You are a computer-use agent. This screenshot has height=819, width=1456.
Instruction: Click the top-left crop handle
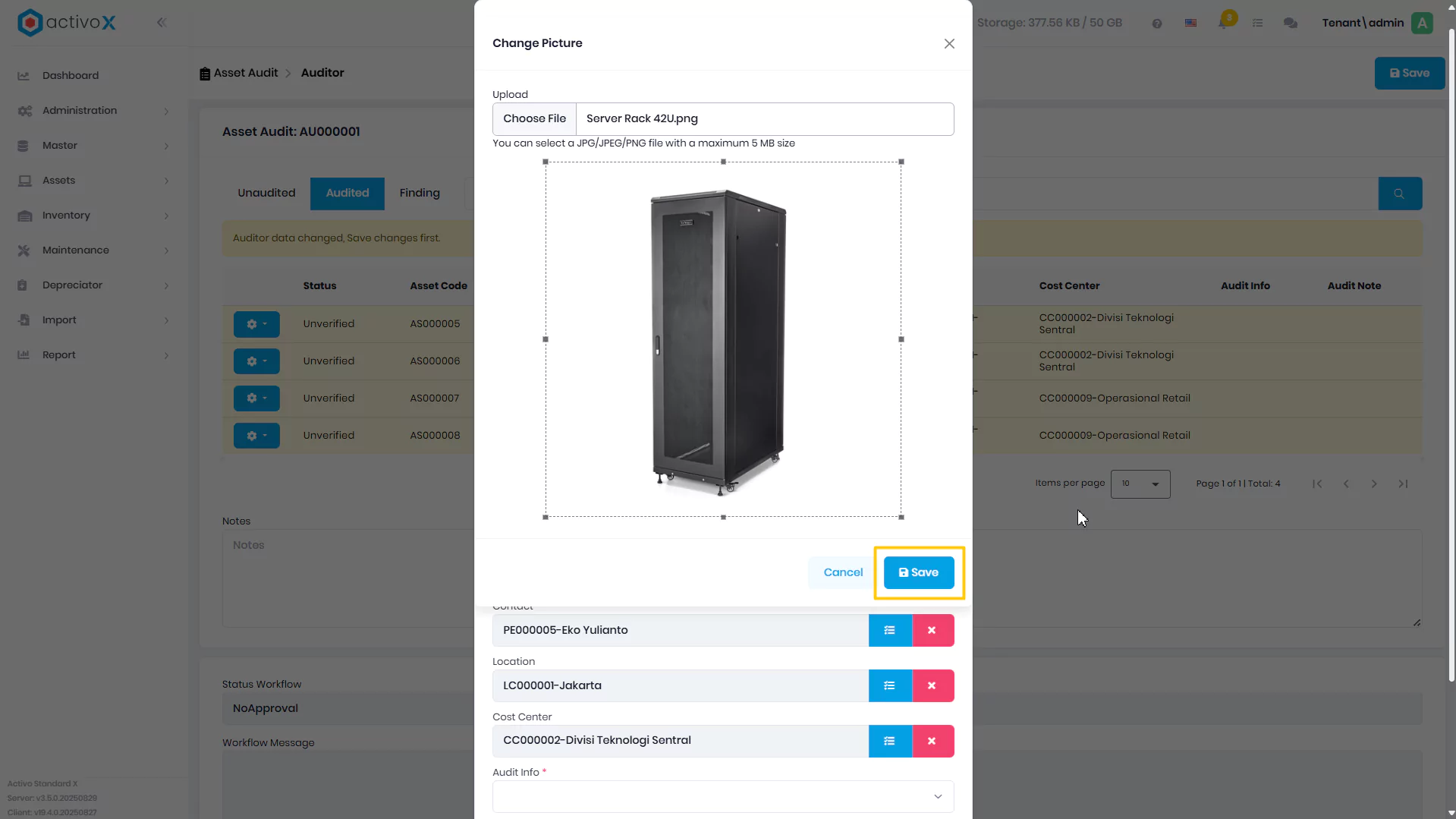coord(546,162)
